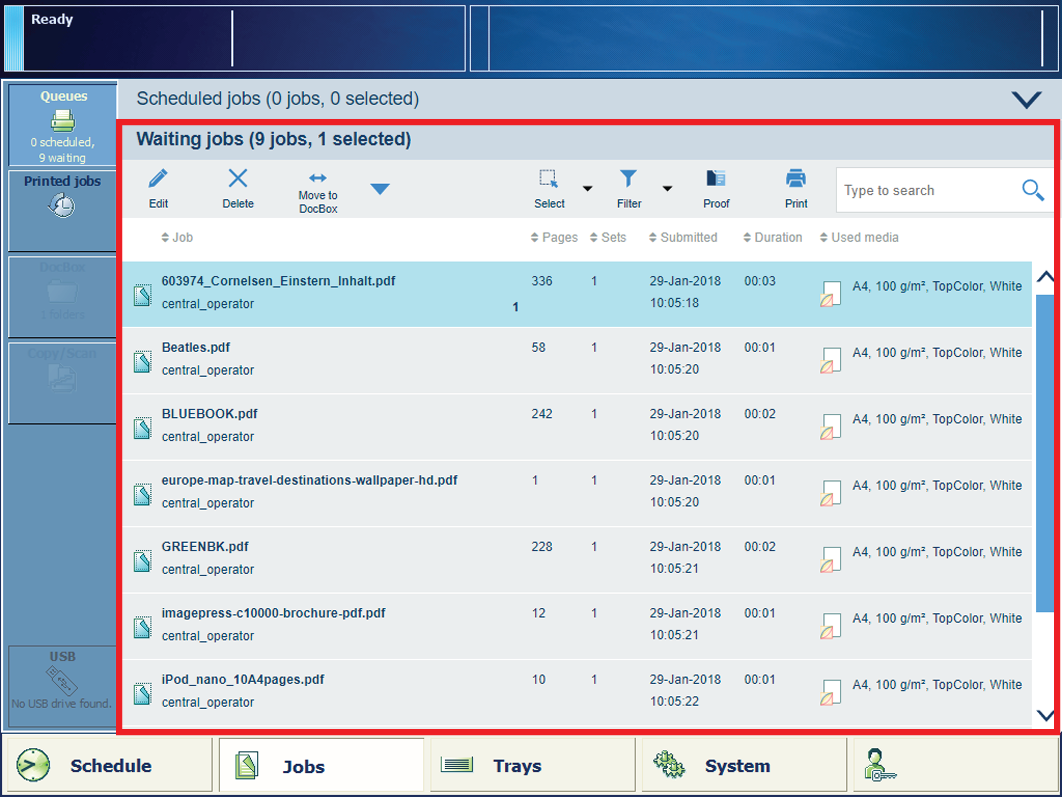Open the Select dropdown arrow
The height and width of the screenshot is (797, 1062).
588,189
